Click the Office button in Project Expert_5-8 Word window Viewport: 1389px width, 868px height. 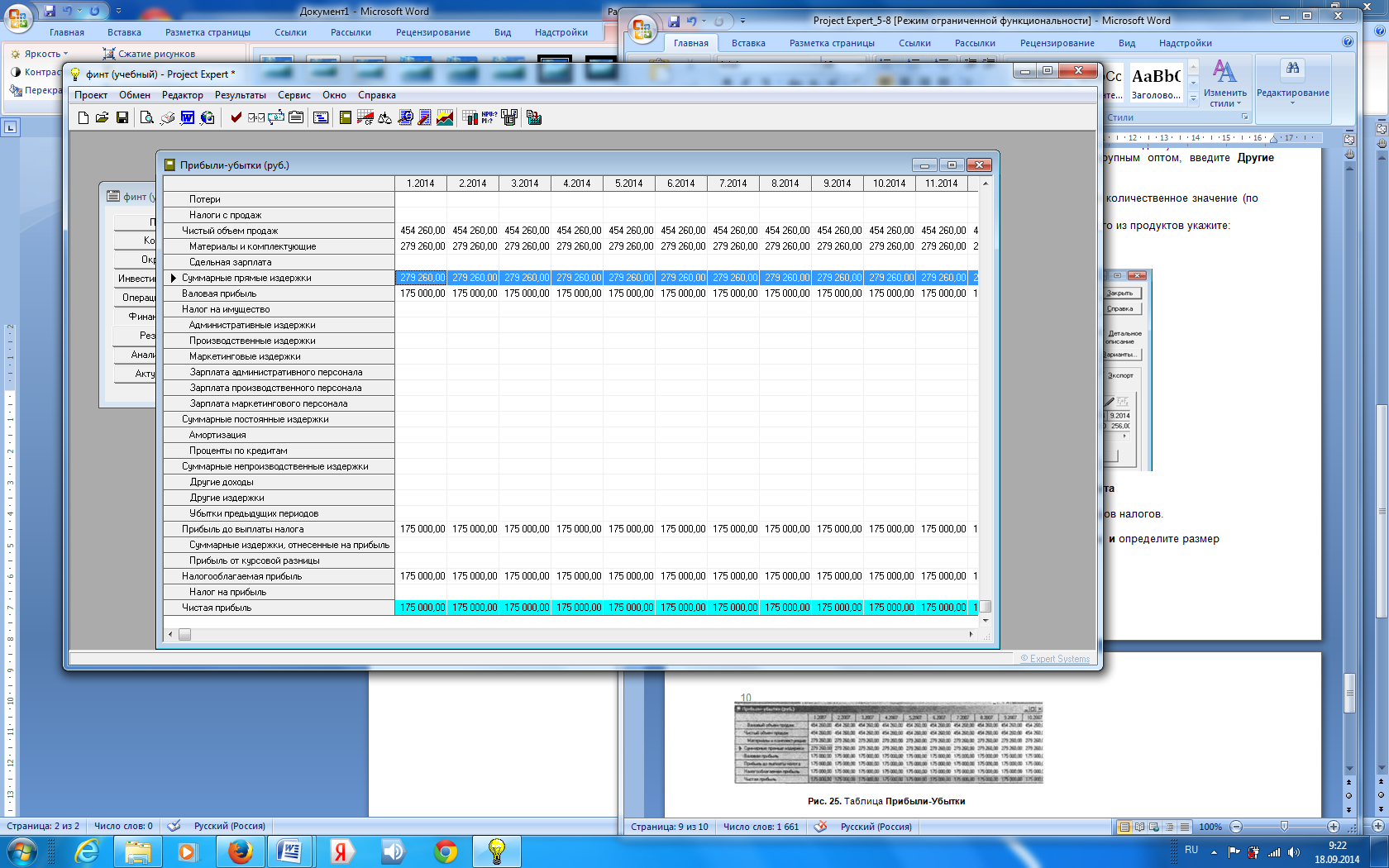(642, 30)
